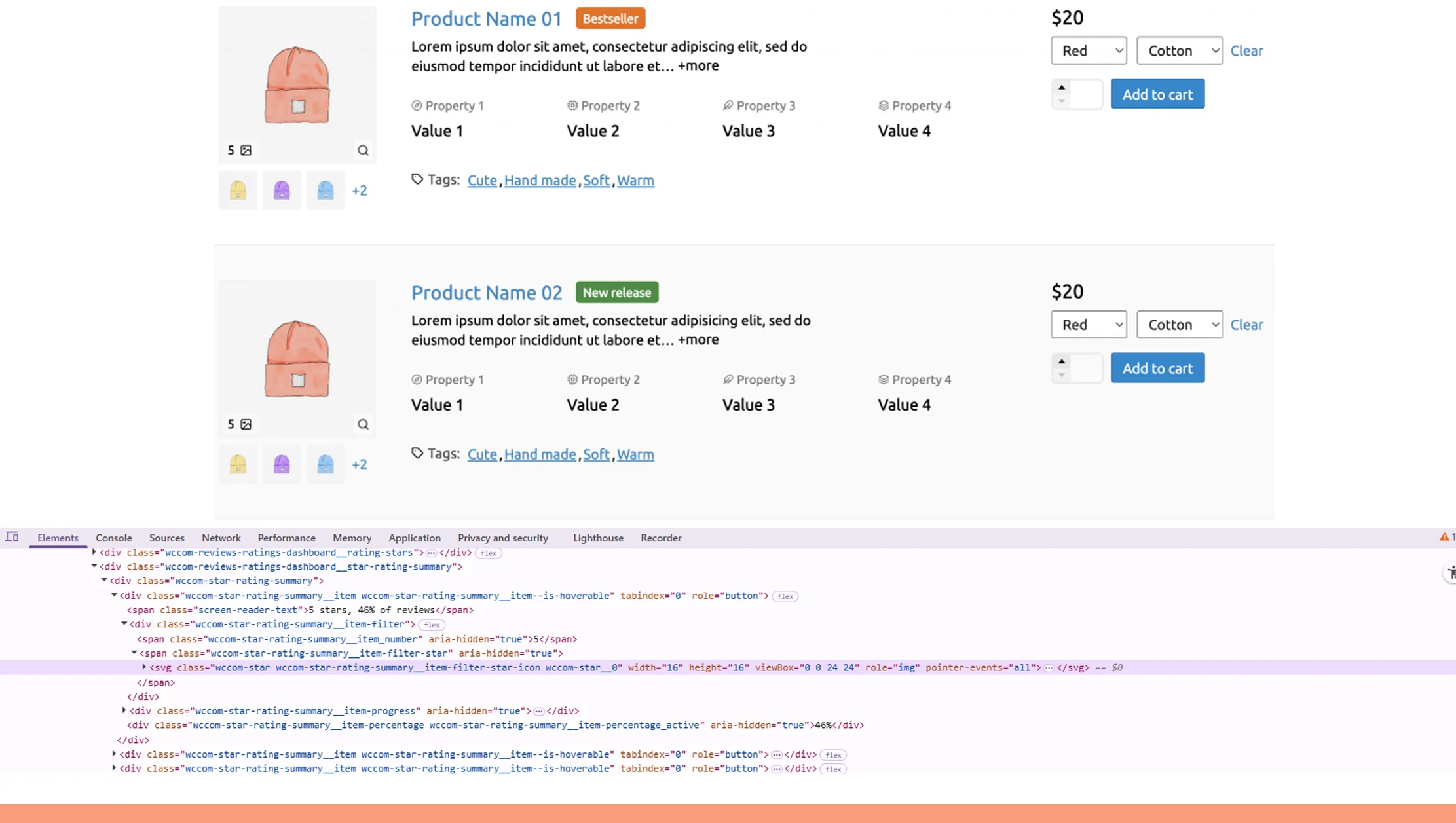Open the Lighthouse tab in DevTools

pyautogui.click(x=597, y=537)
